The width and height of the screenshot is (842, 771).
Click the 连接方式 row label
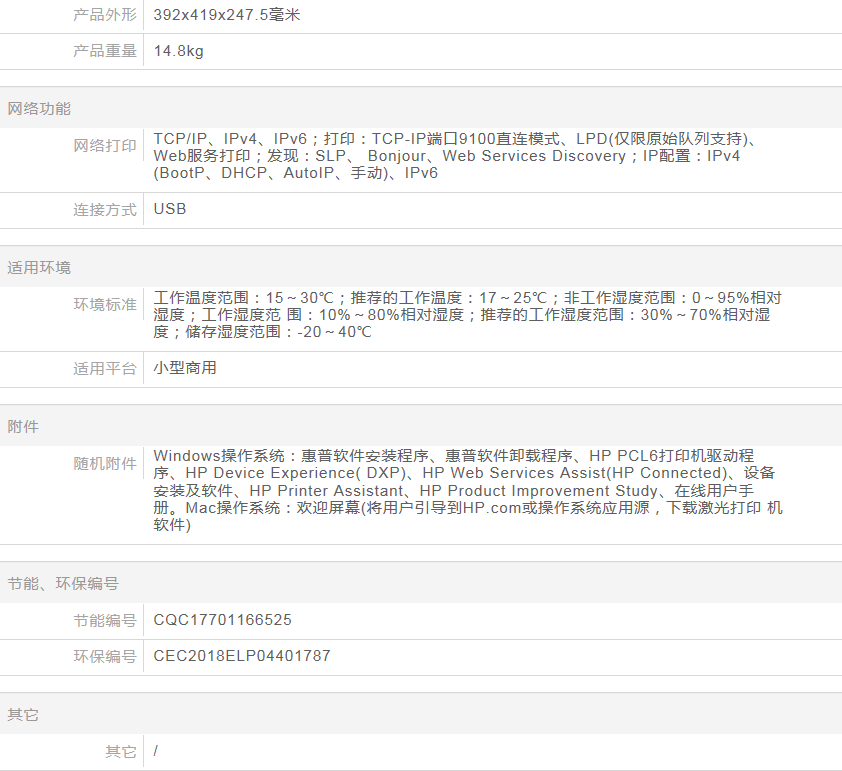tap(104, 210)
